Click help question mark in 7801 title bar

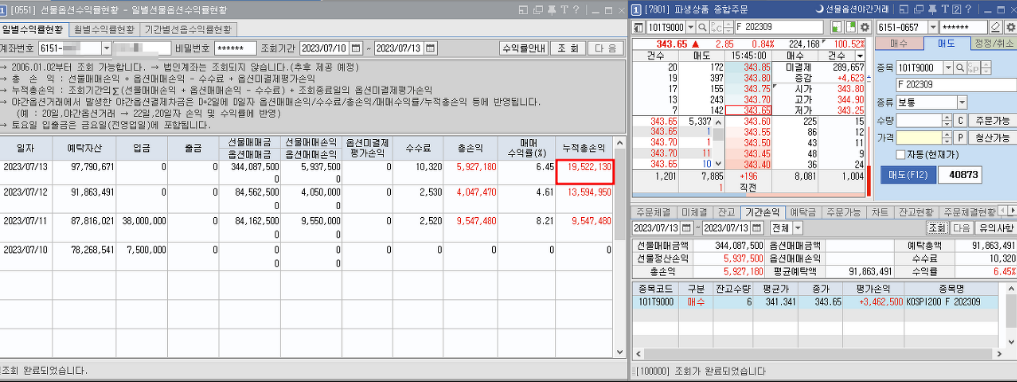click(968, 10)
